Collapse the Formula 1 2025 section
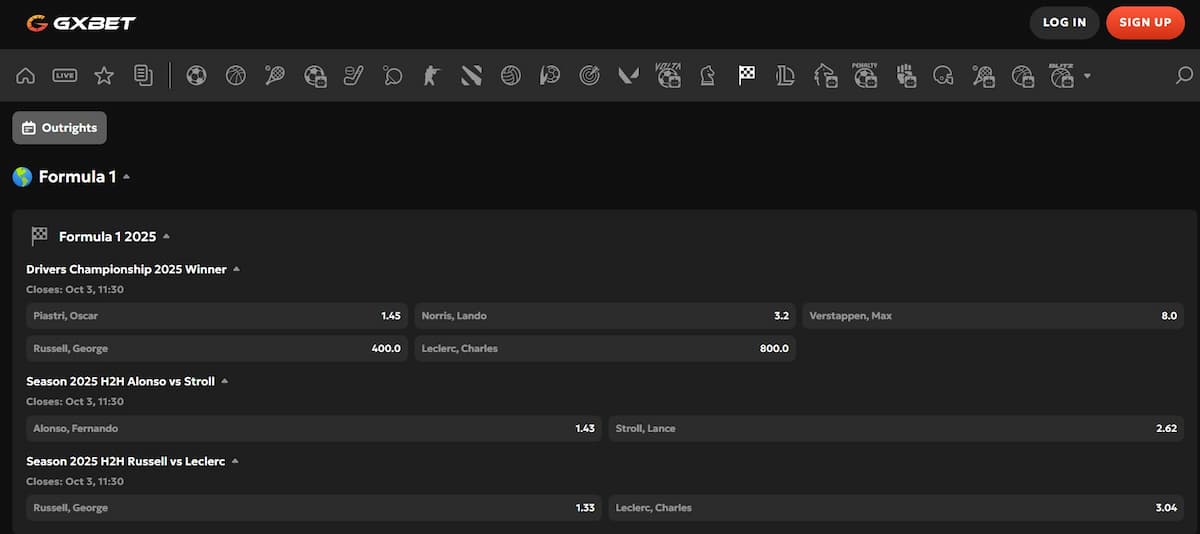The height and width of the screenshot is (534, 1200). (x=166, y=237)
